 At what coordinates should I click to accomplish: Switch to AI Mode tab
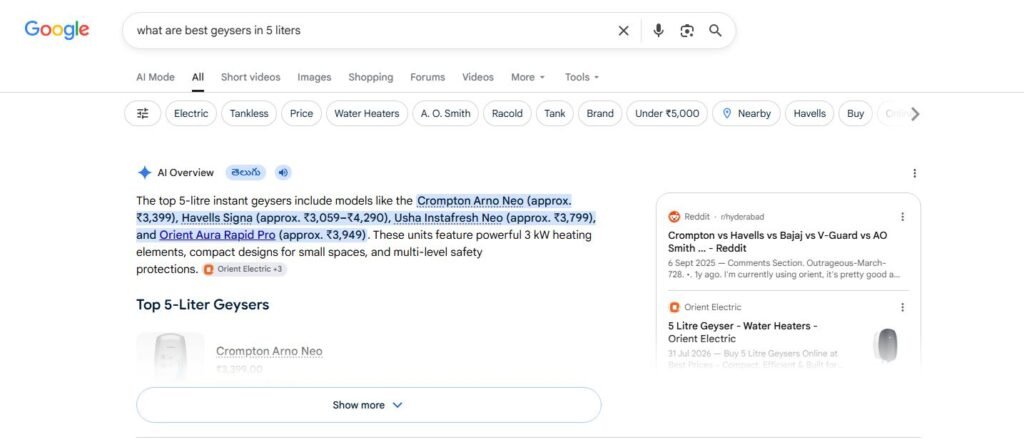[155, 77]
